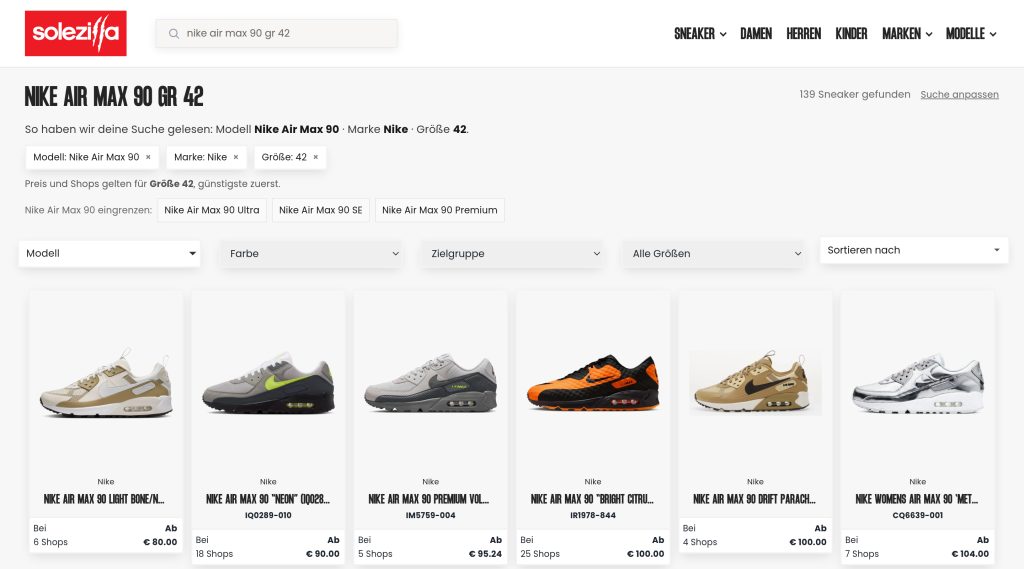Open the Alle Größen dropdown
The image size is (1024, 569).
(714, 253)
